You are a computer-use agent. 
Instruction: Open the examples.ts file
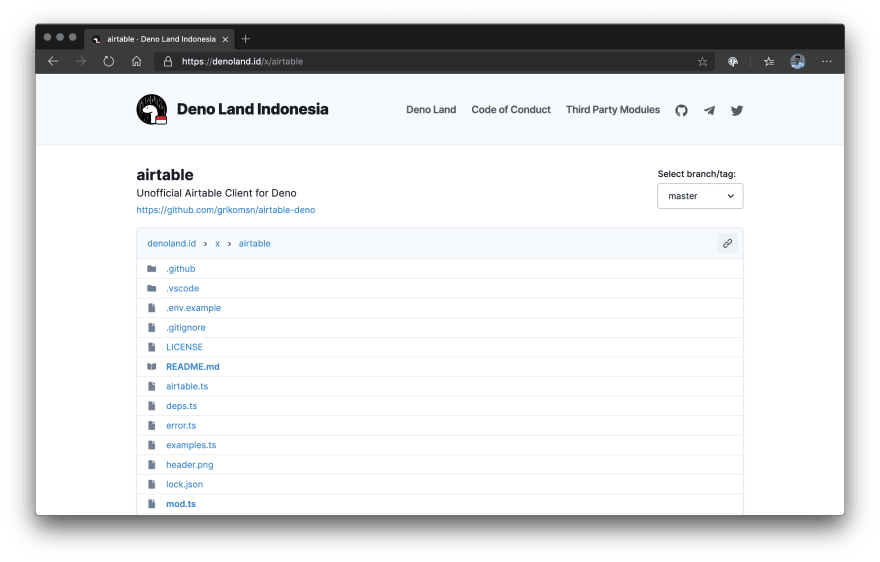point(191,445)
